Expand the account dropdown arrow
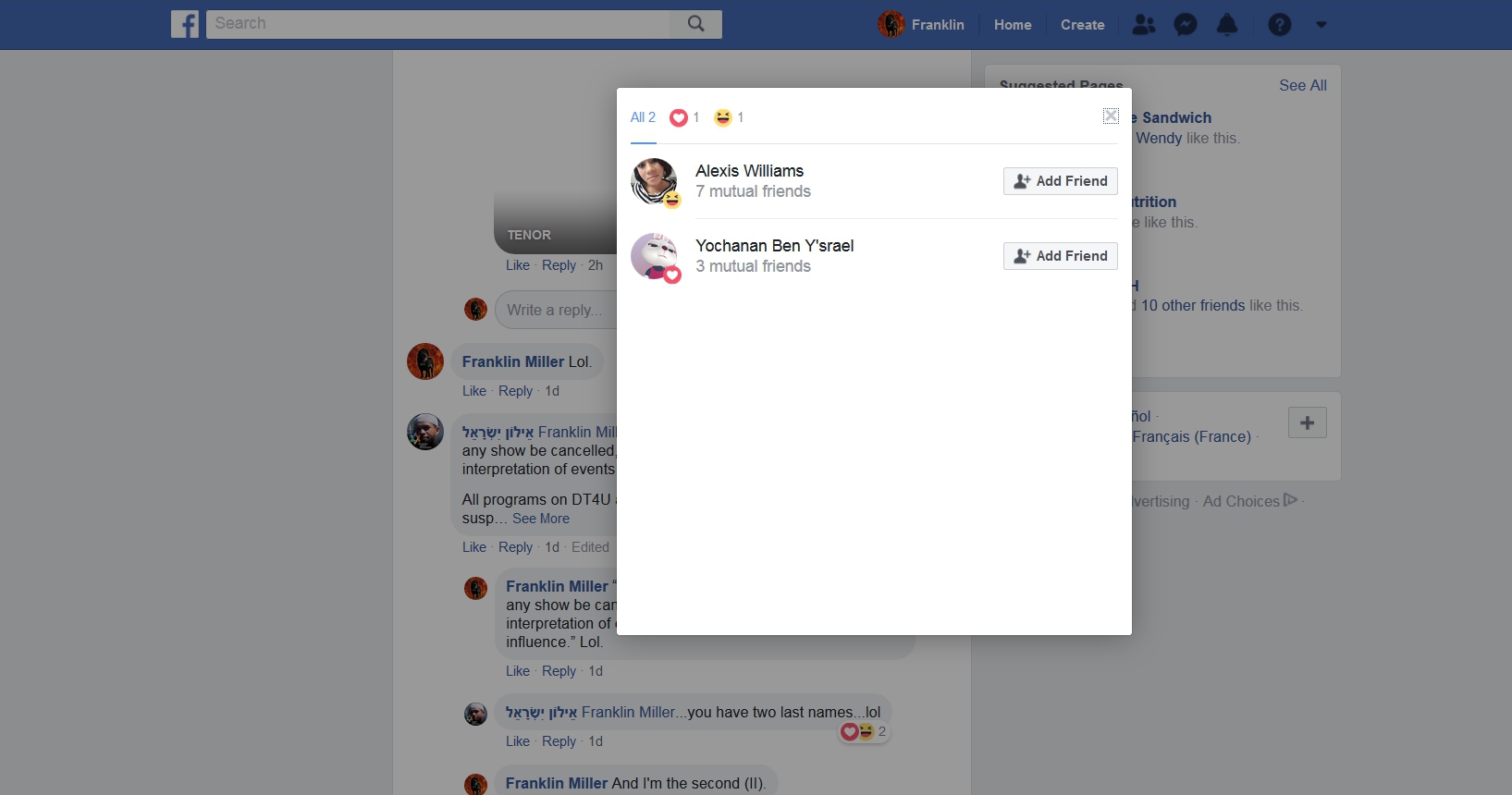1512x795 pixels. [x=1321, y=25]
